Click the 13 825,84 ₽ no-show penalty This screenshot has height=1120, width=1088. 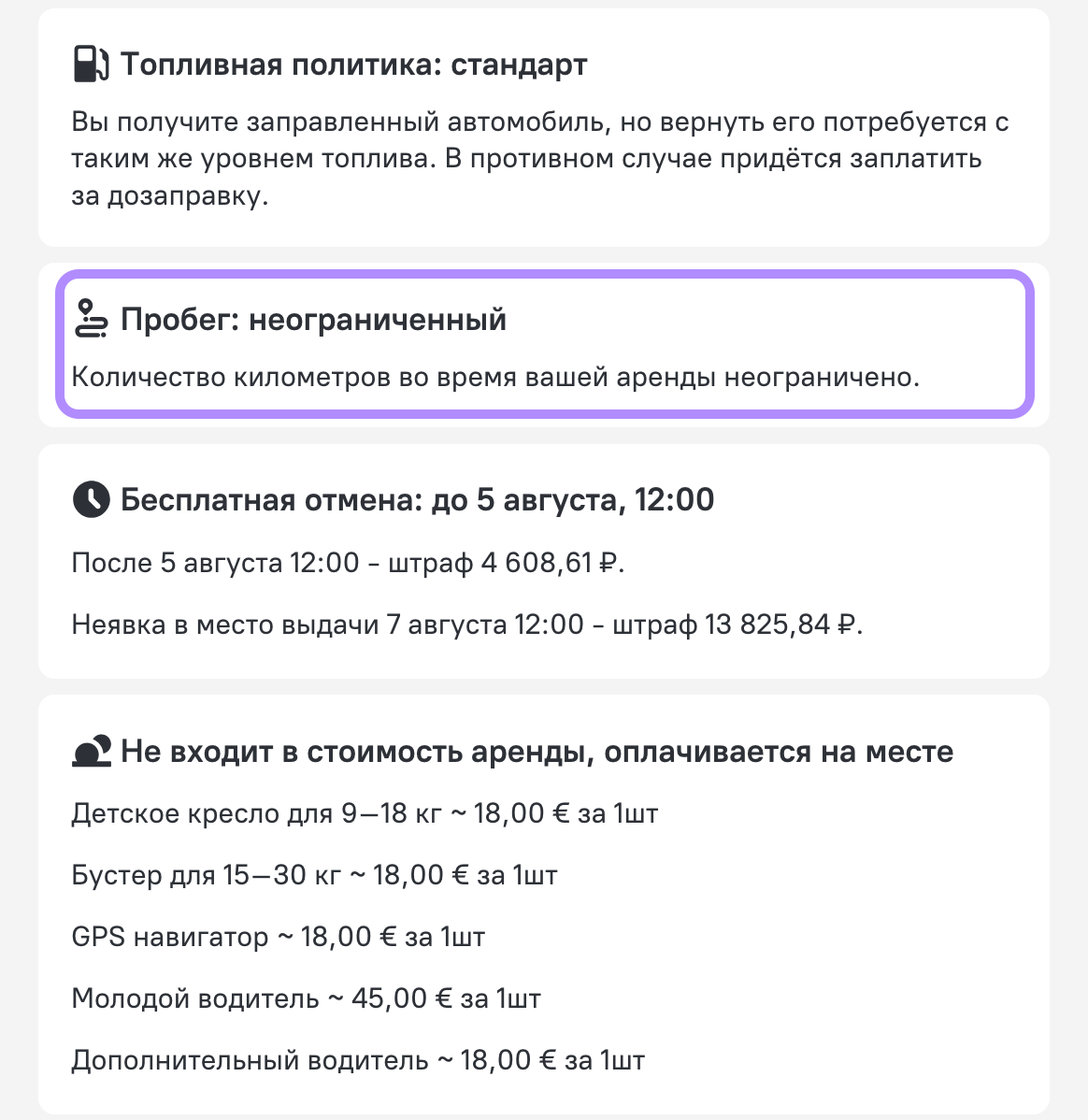point(781,624)
